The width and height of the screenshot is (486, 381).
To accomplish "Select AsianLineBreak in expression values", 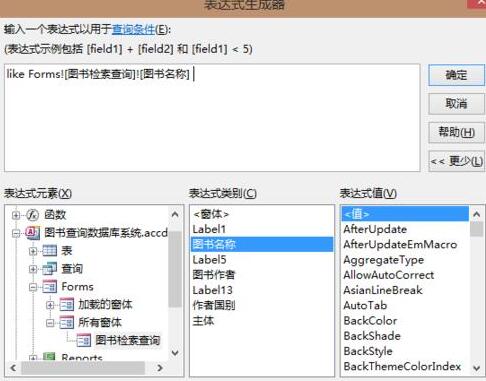I will click(405, 290).
